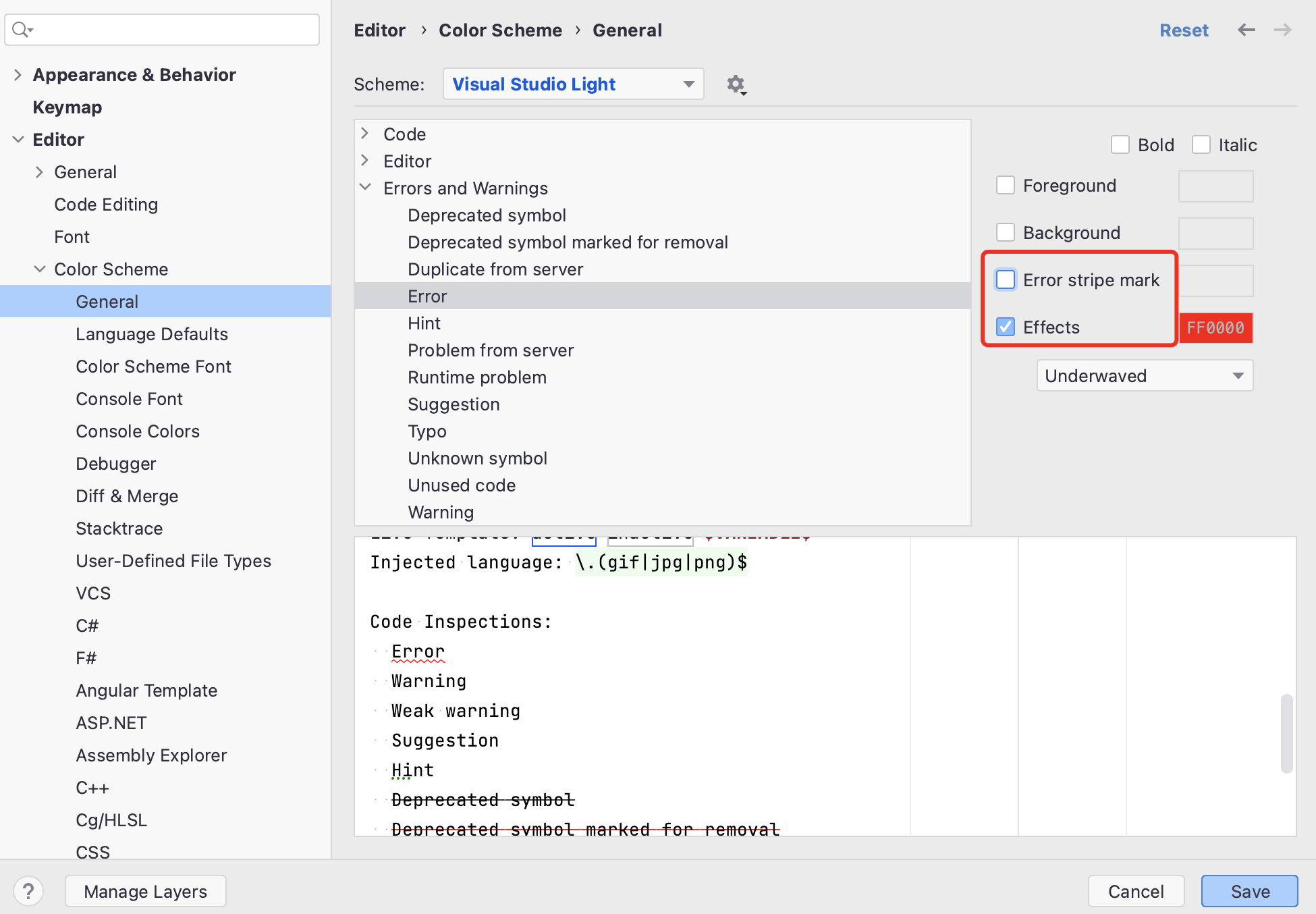The height and width of the screenshot is (914, 1316).
Task: Click the search magnifier icon
Action: 22,30
